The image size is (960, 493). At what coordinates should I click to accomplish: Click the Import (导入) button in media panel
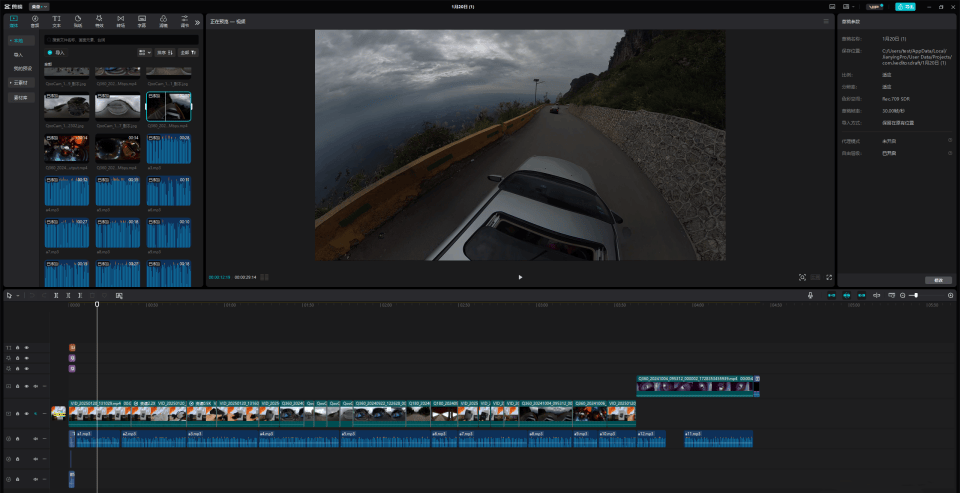pyautogui.click(x=56, y=53)
